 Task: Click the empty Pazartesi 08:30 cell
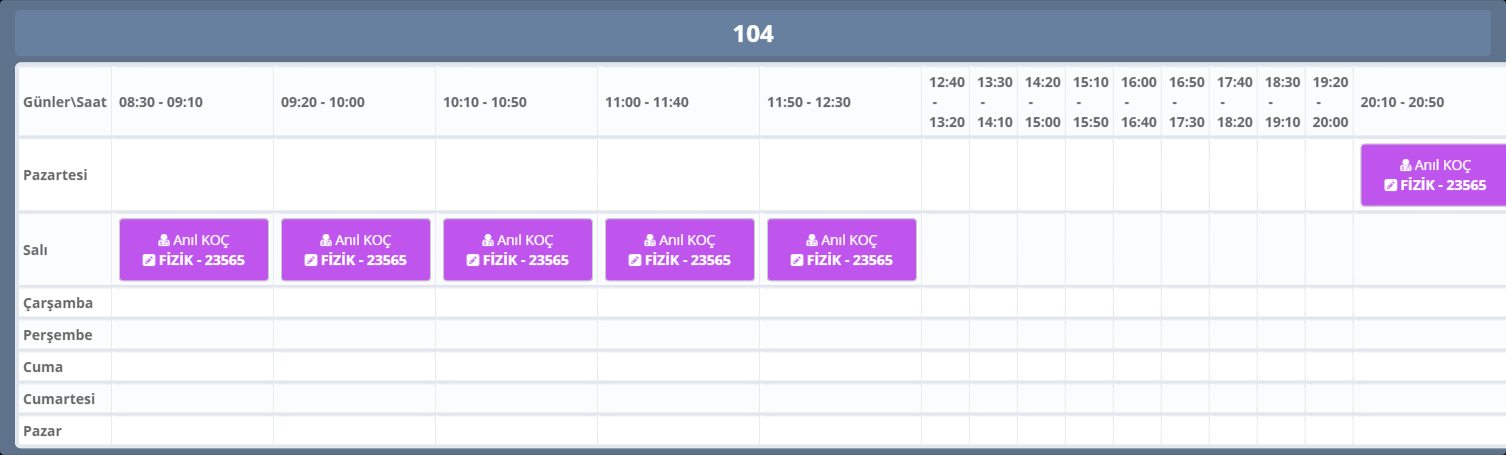192,175
